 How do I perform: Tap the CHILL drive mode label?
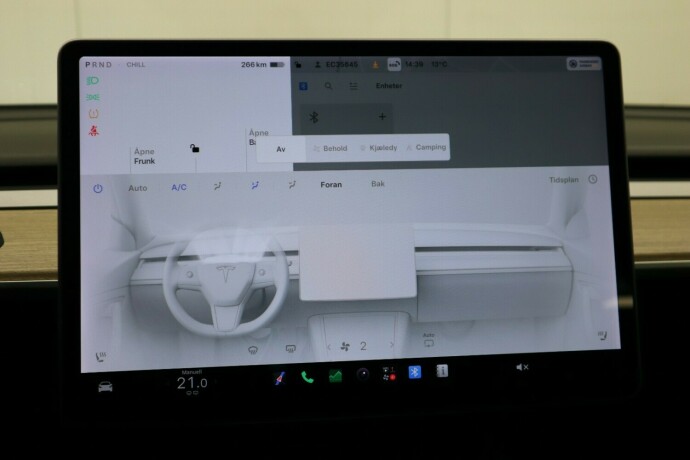coord(136,65)
